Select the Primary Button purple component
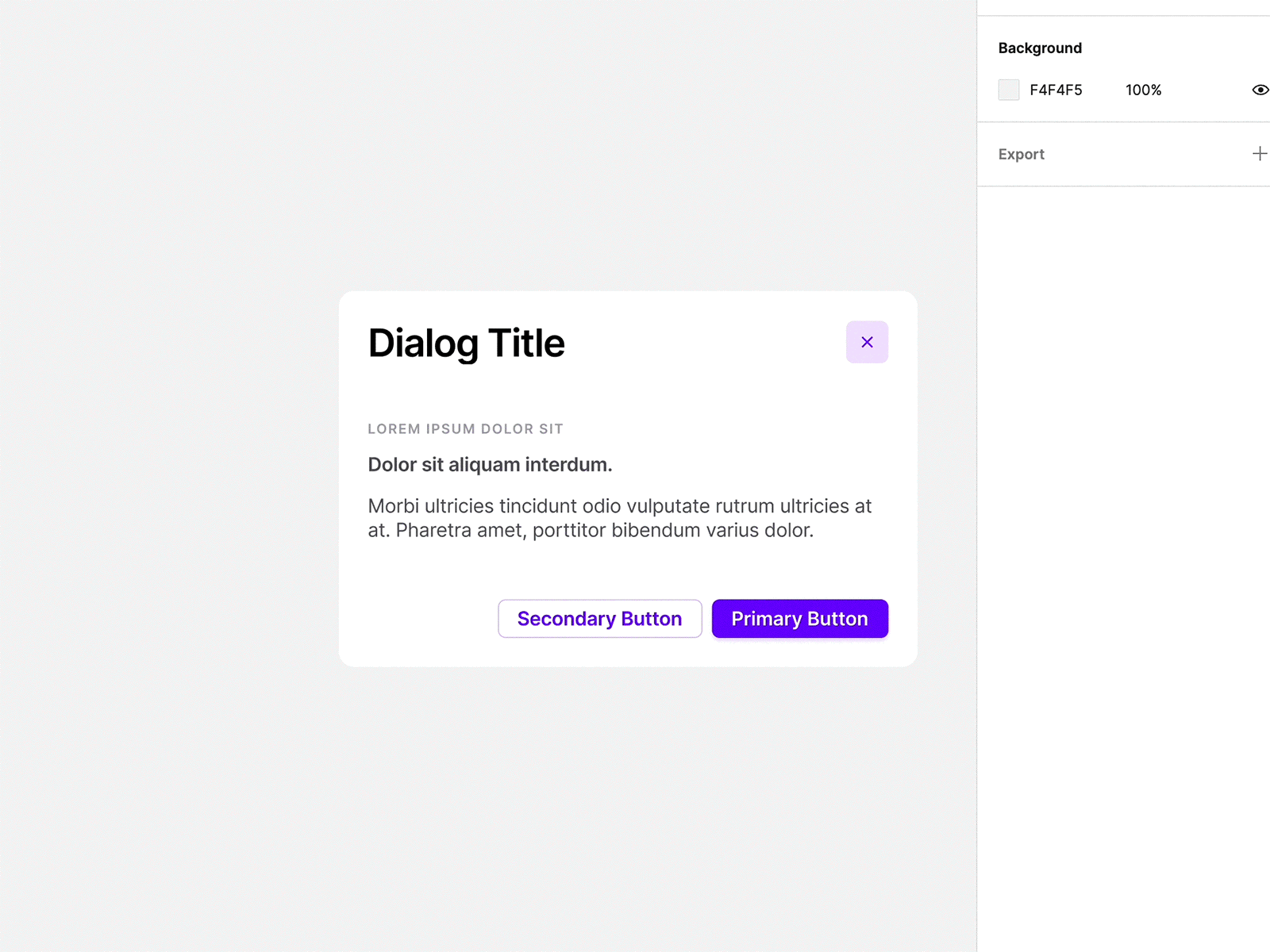Image resolution: width=1270 pixels, height=952 pixels. click(x=799, y=619)
